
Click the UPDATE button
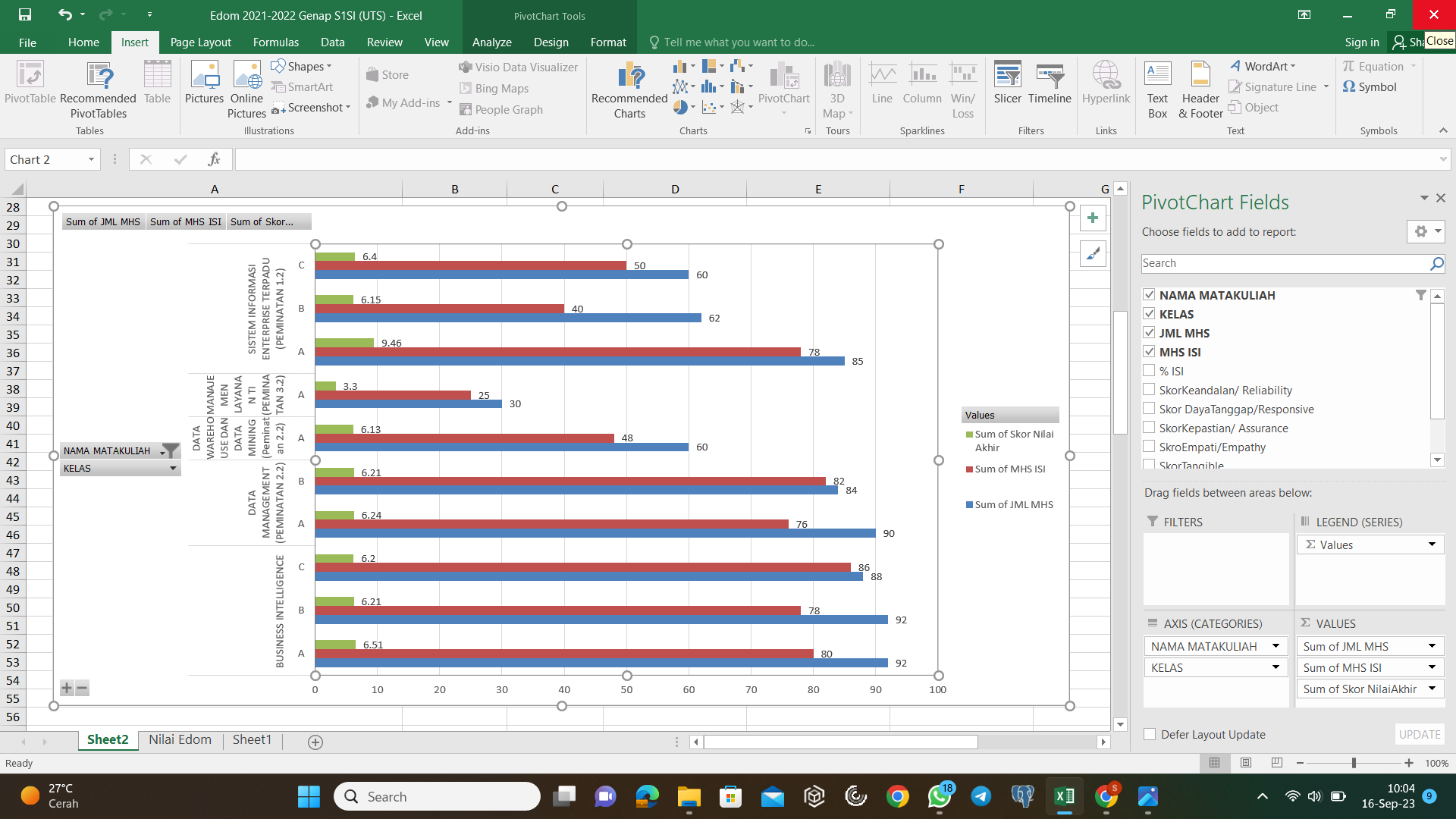1420,734
